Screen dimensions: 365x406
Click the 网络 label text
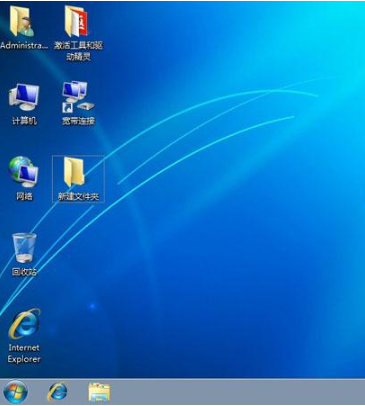[x=24, y=196]
